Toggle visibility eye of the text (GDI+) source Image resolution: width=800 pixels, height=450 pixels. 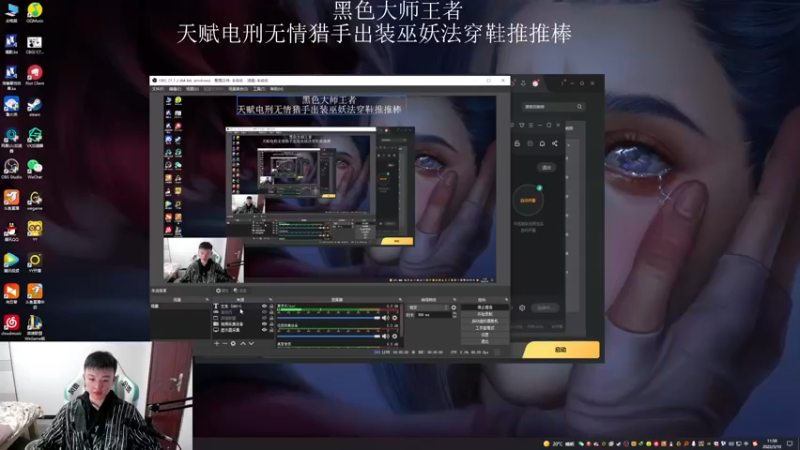coord(264,306)
